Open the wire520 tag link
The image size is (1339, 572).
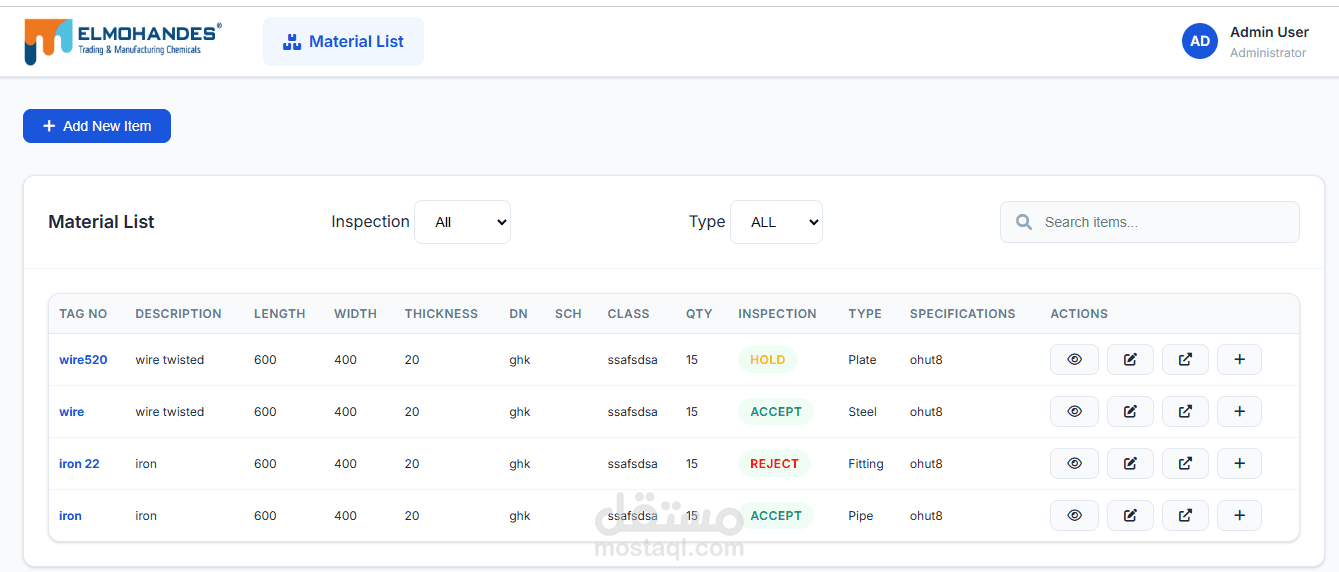pyautogui.click(x=83, y=359)
